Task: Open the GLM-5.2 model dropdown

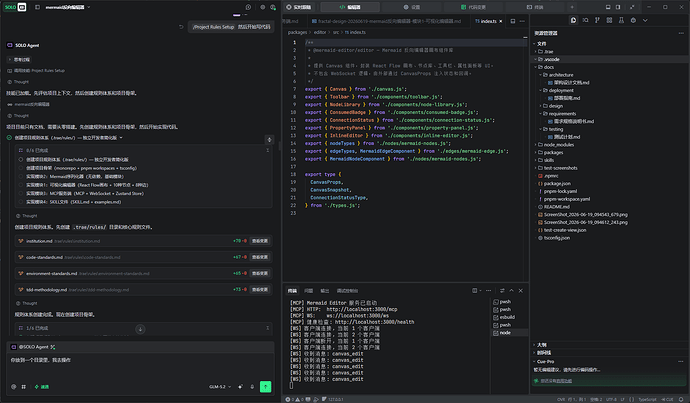Action: point(220,387)
